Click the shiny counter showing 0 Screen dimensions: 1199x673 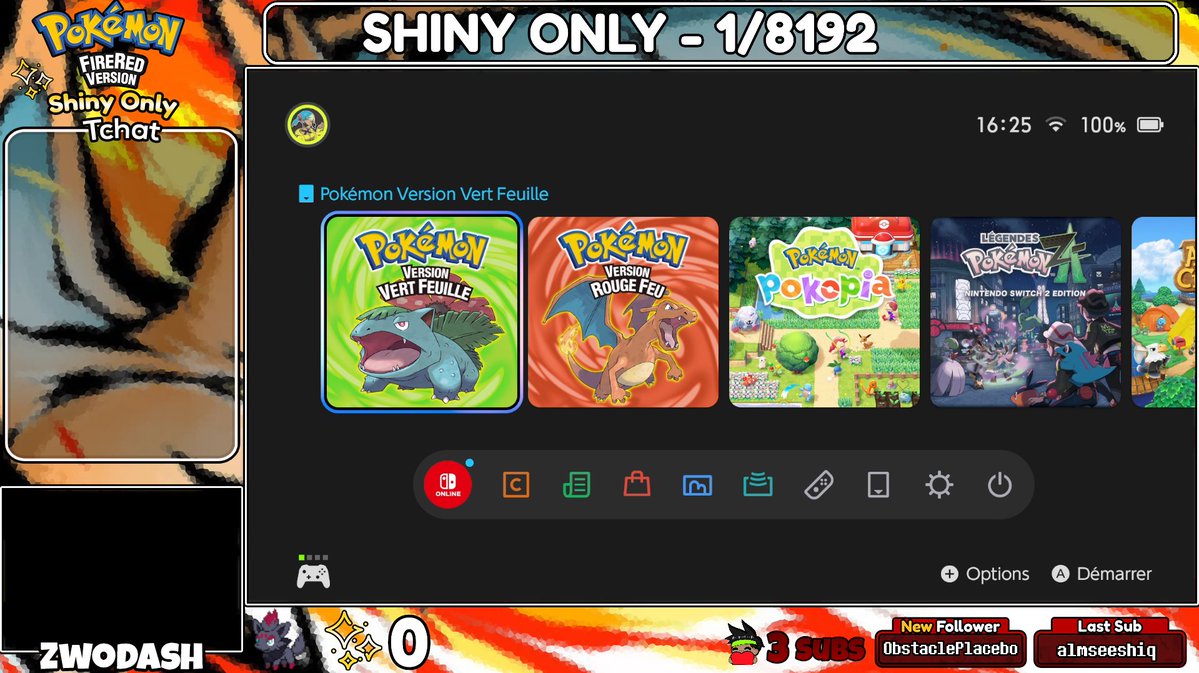[x=408, y=643]
